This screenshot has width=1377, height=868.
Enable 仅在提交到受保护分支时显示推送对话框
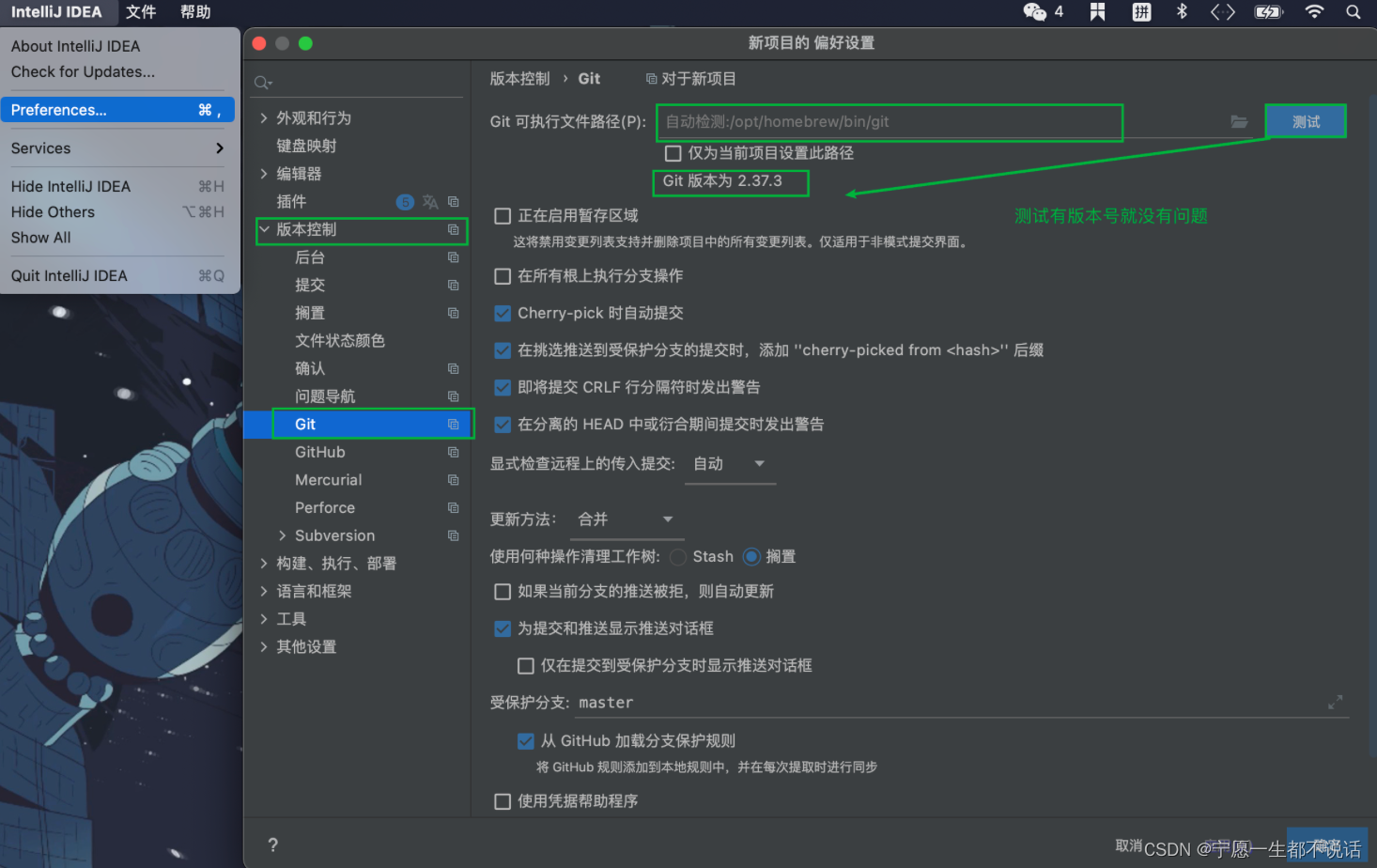pyautogui.click(x=526, y=666)
